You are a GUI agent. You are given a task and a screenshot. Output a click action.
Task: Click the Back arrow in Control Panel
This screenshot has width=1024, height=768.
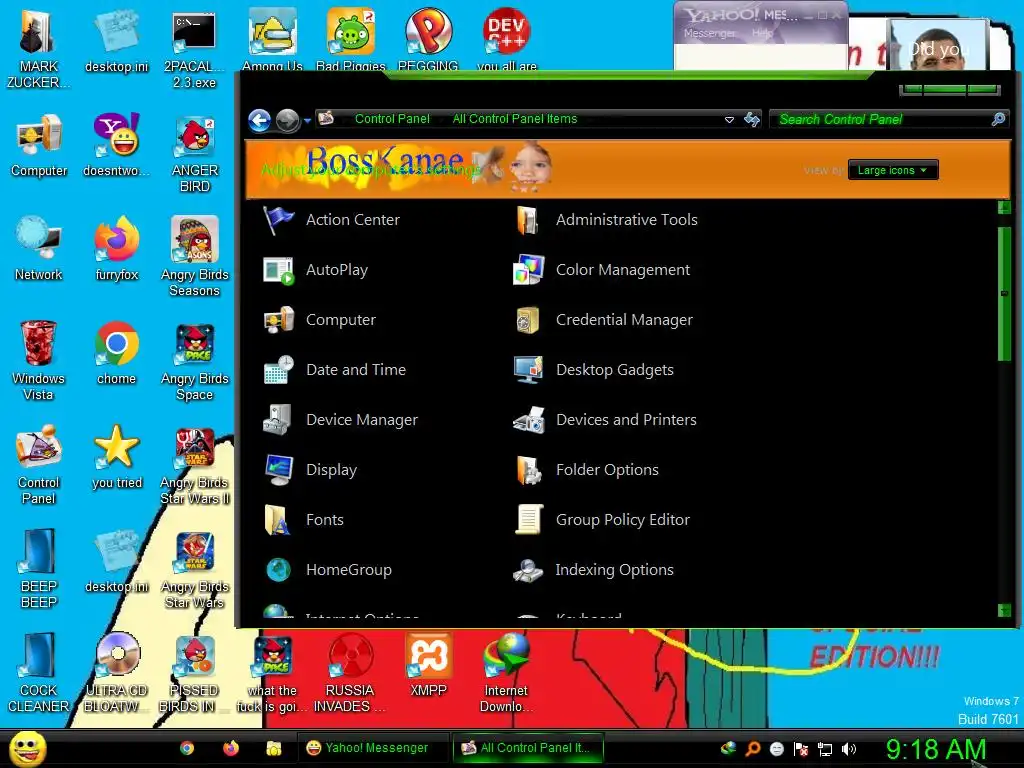[x=260, y=120]
